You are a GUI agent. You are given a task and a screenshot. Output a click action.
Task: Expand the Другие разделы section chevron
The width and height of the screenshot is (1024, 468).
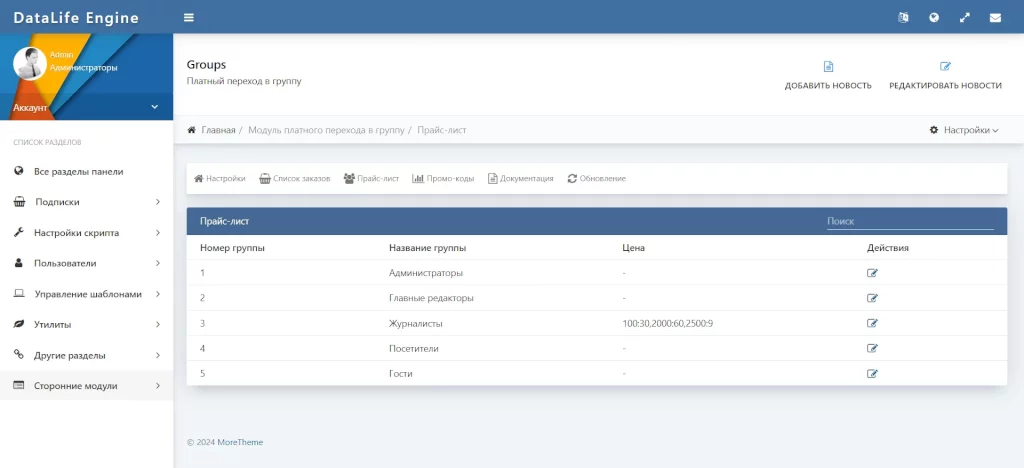[x=158, y=356]
